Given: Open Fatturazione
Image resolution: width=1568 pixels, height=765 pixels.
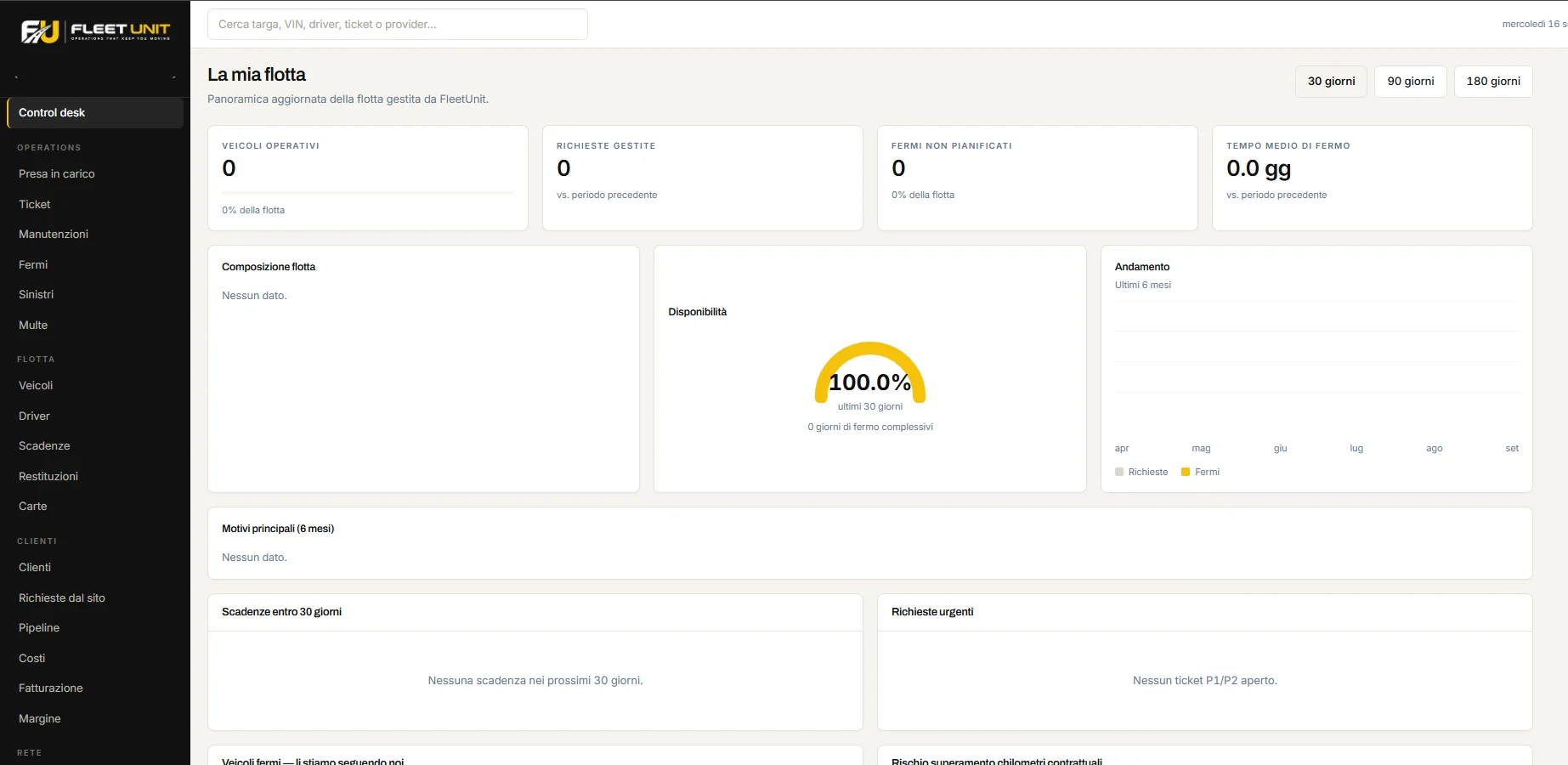Looking at the screenshot, I should click(x=95, y=688).
